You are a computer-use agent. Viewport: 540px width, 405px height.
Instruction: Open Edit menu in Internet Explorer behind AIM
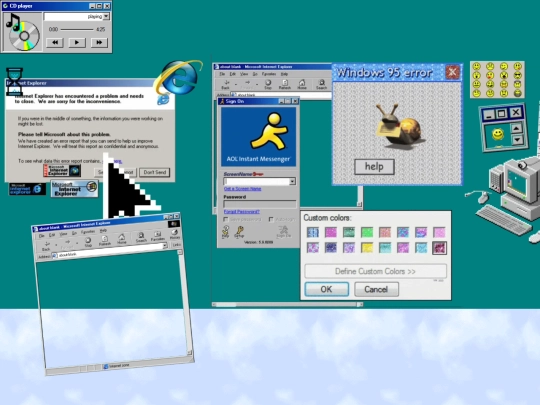[233, 74]
